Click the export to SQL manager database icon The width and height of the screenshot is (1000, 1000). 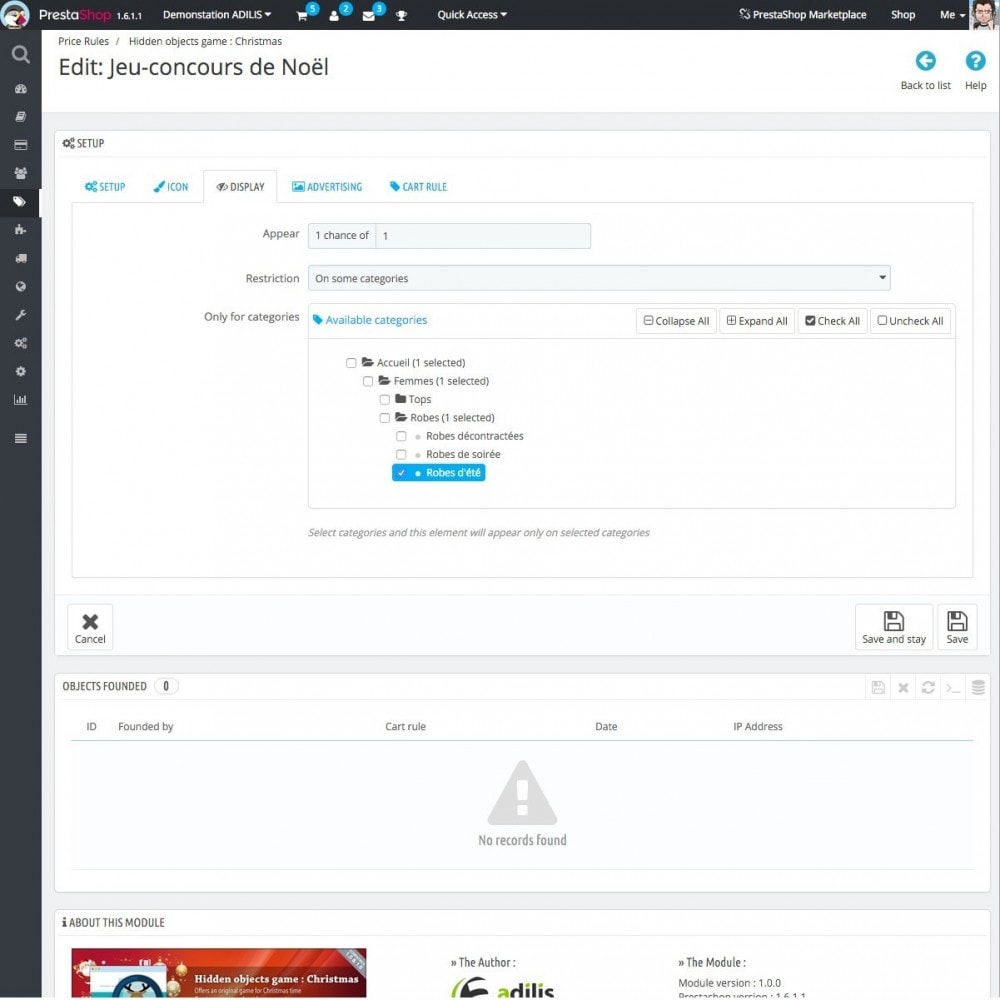pyautogui.click(x=978, y=688)
